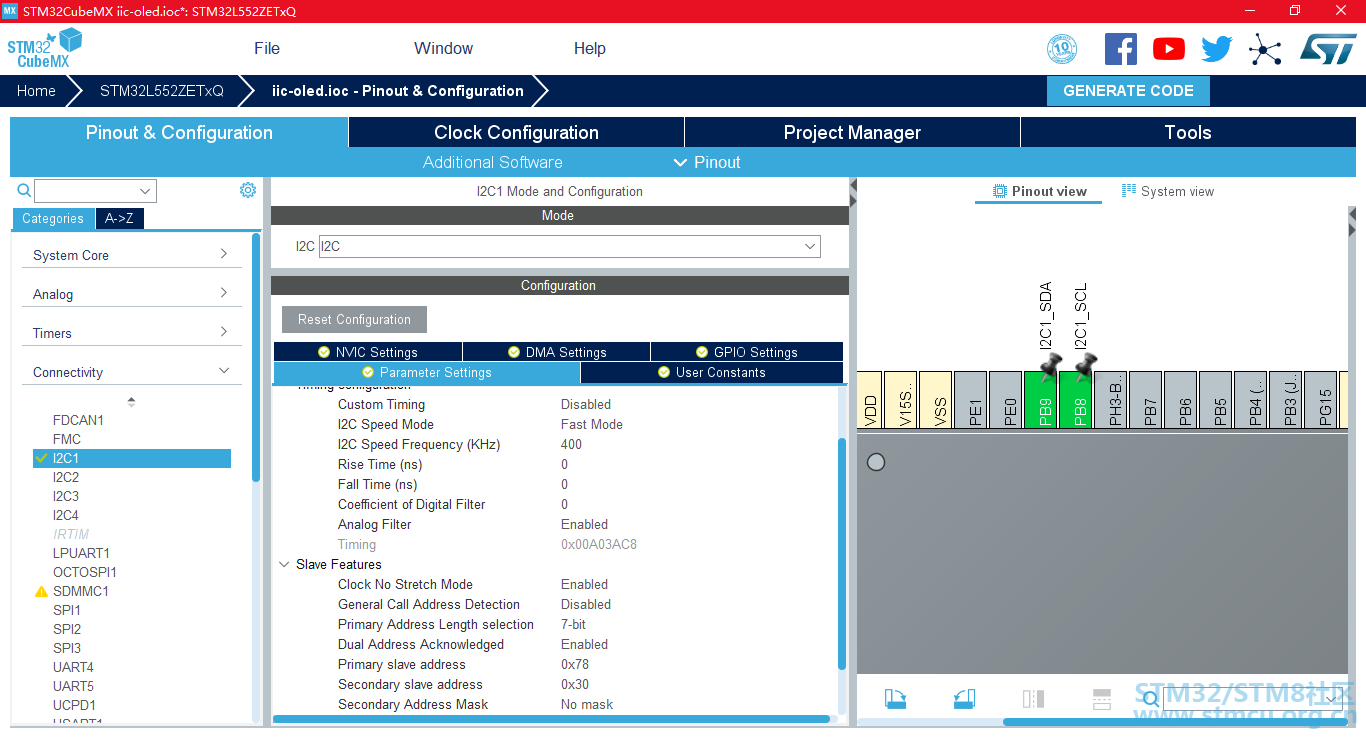The image size is (1366, 738).
Task: Click the pin search magnifier icon
Action: [x=1151, y=699]
